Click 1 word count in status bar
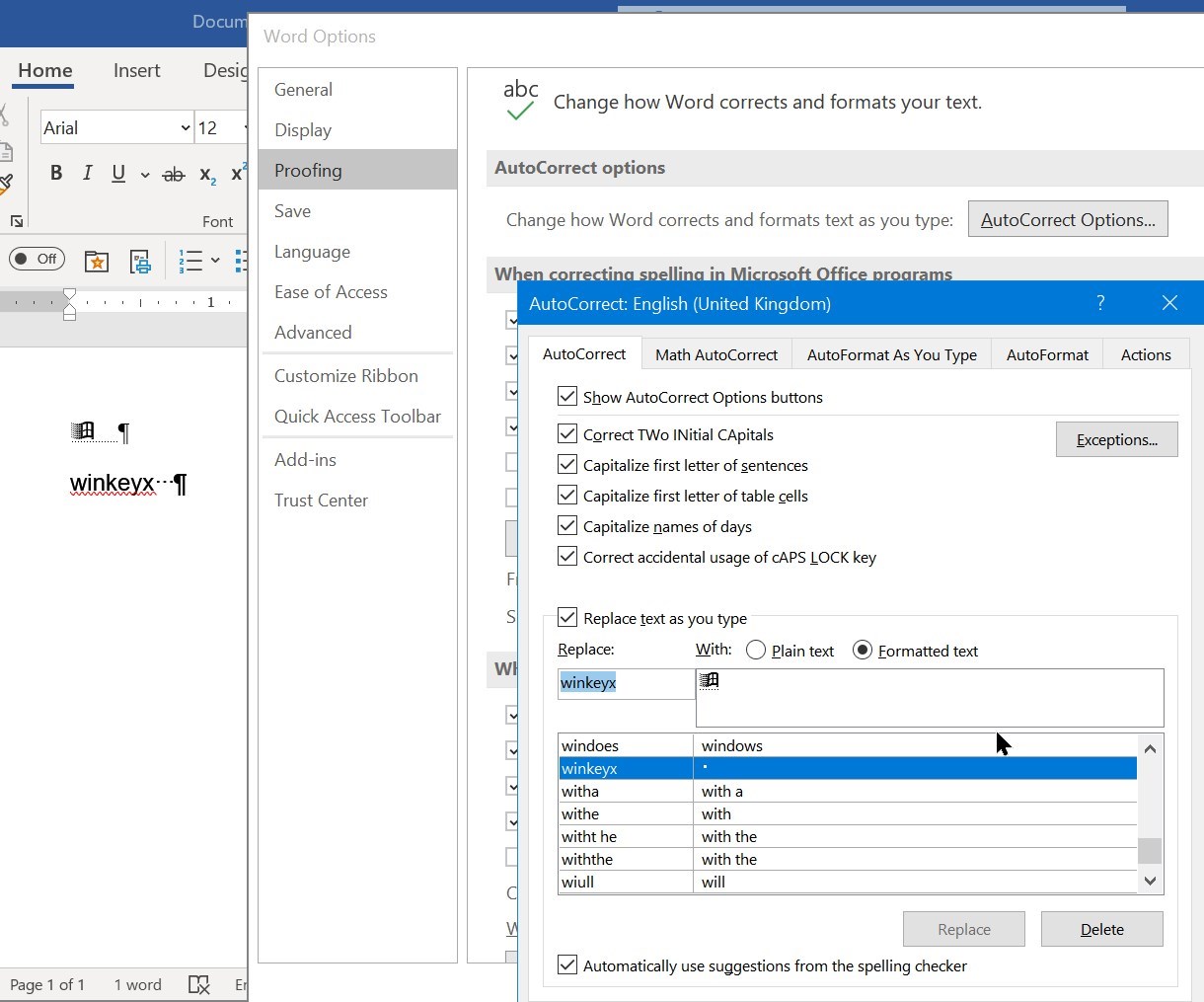The height and width of the screenshot is (1002, 1204). pyautogui.click(x=137, y=984)
